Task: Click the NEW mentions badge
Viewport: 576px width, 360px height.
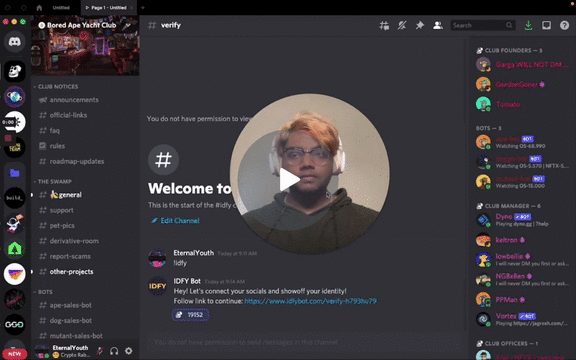Action: 15,354
